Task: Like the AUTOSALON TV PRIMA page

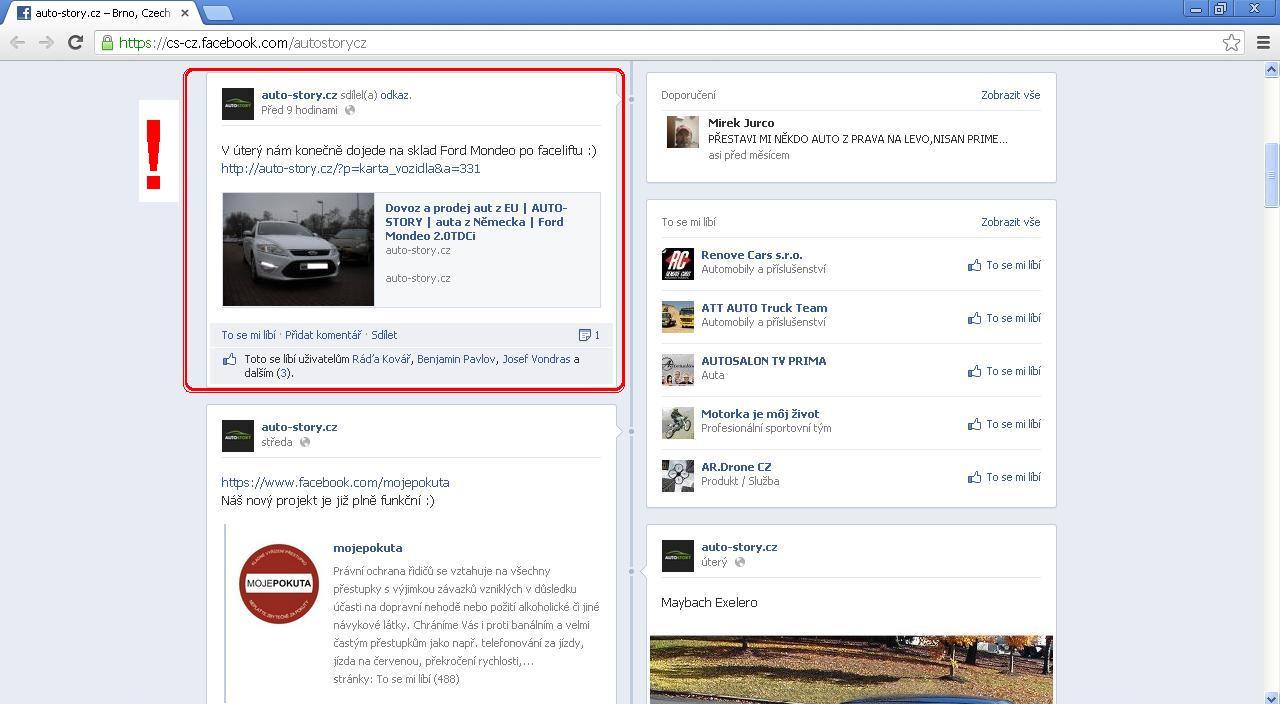Action: [1004, 371]
